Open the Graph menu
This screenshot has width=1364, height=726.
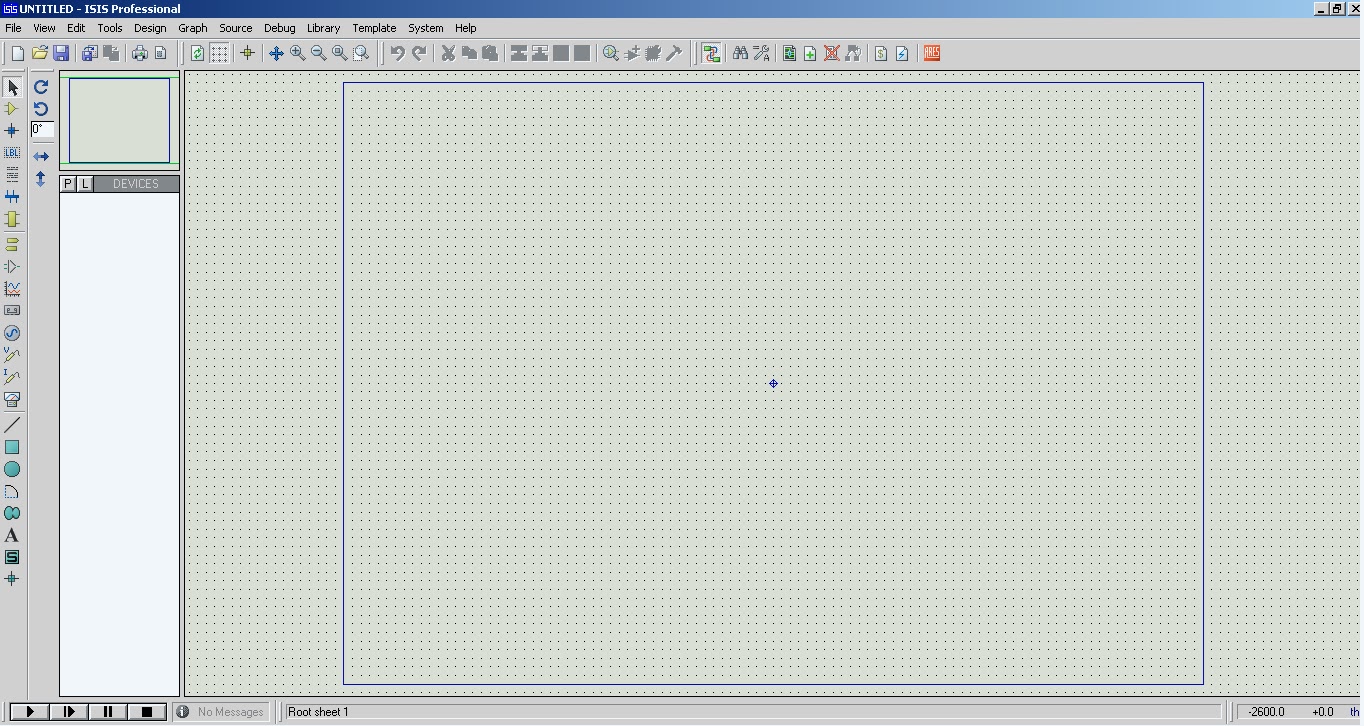(x=193, y=28)
